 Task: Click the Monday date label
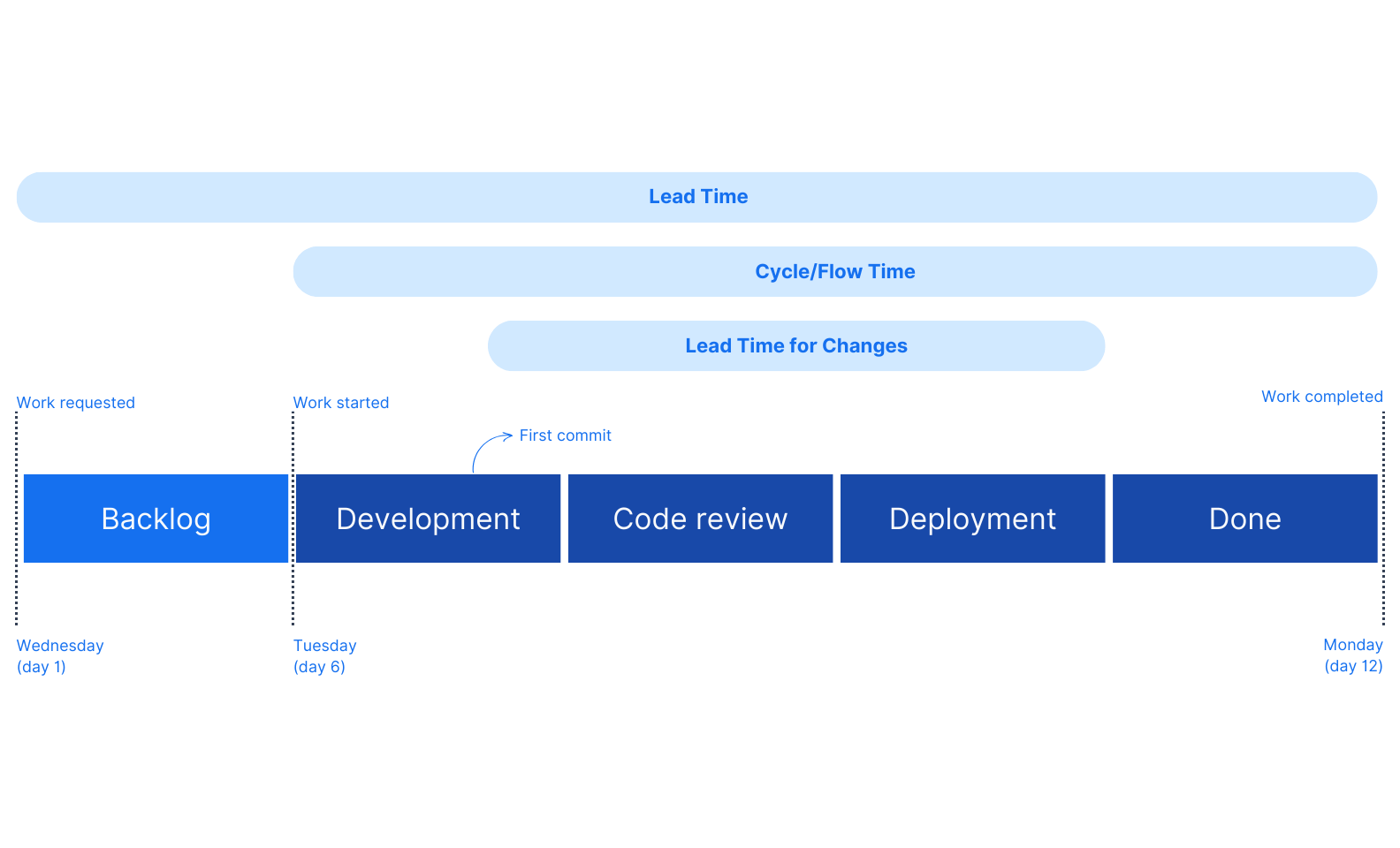(1352, 645)
